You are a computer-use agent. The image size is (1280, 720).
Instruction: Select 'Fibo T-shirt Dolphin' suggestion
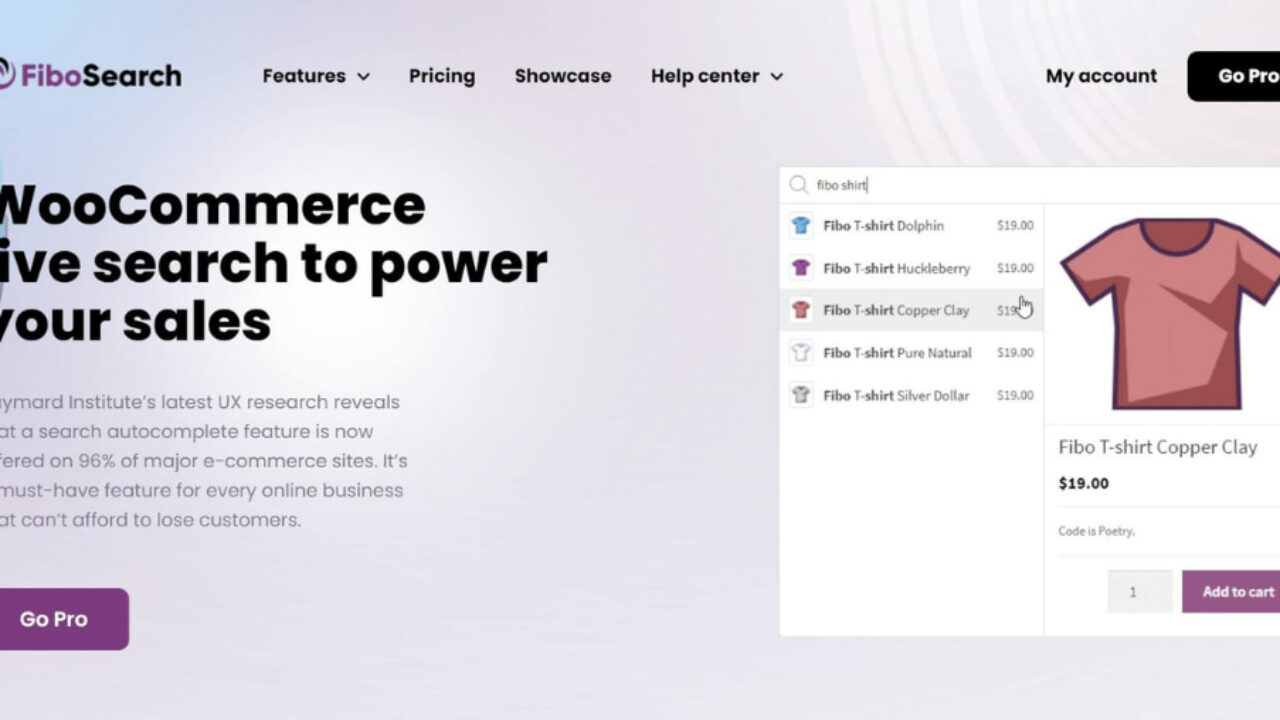911,226
